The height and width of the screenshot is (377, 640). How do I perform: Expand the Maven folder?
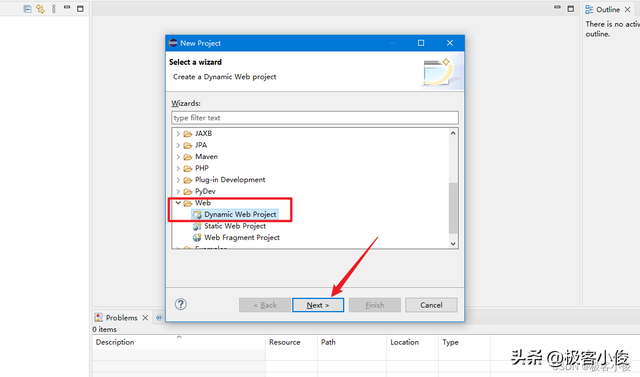click(x=178, y=157)
